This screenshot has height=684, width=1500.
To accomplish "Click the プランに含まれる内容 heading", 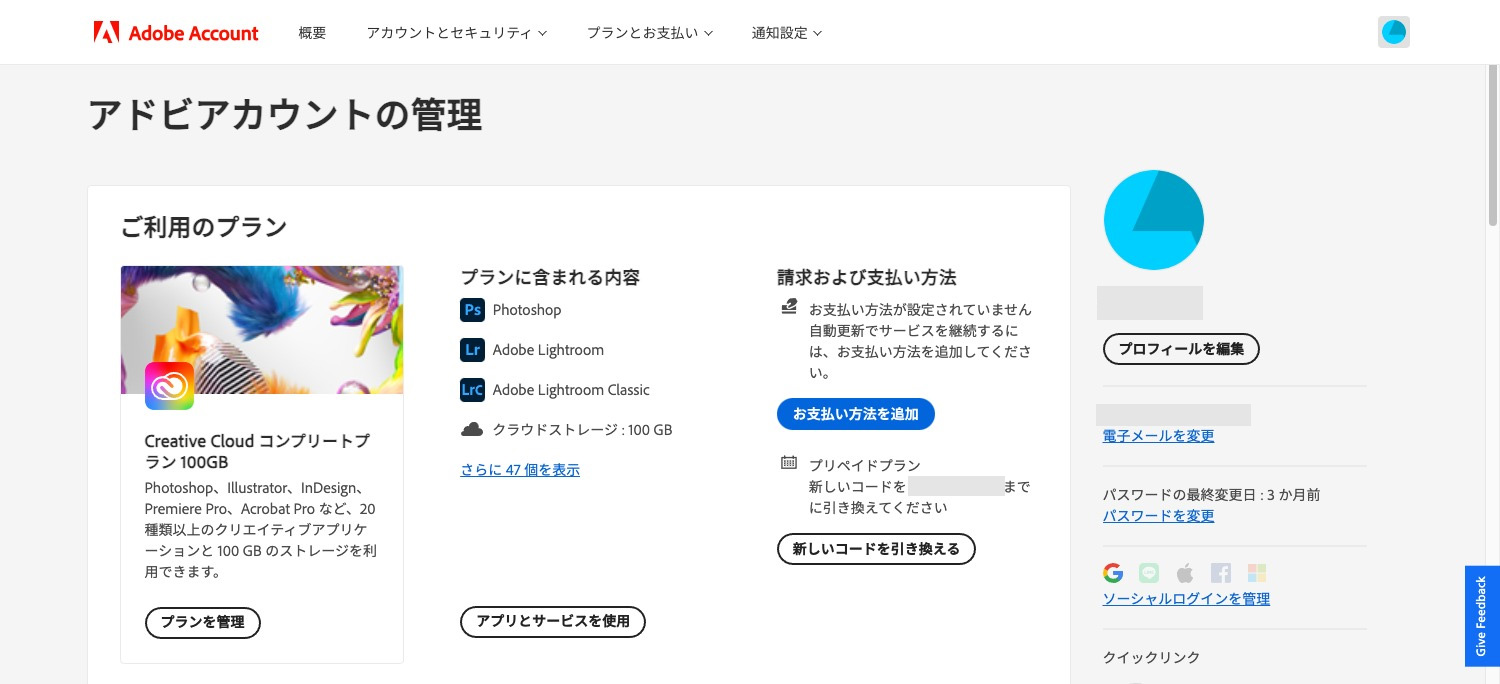I will pos(550,277).
